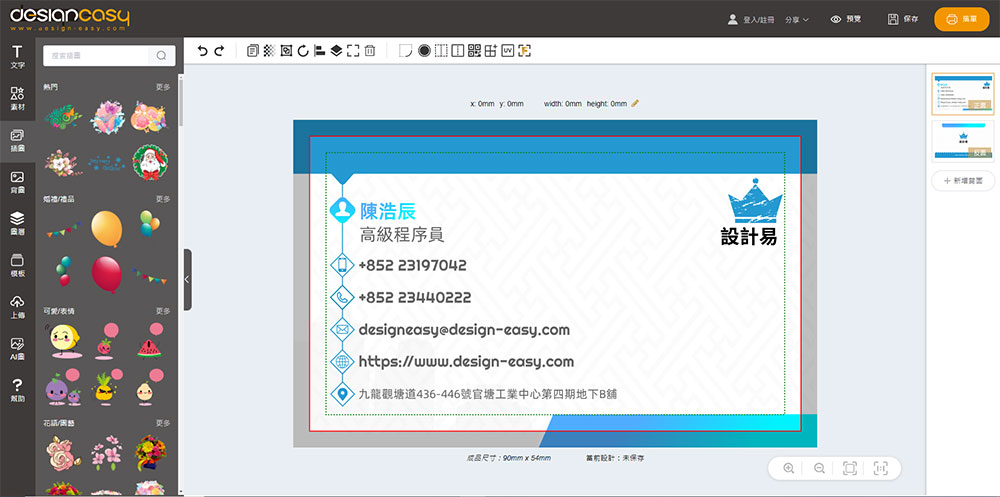Open the 文字 text tab in the sidebar
The image size is (1000, 497).
[x=17, y=57]
